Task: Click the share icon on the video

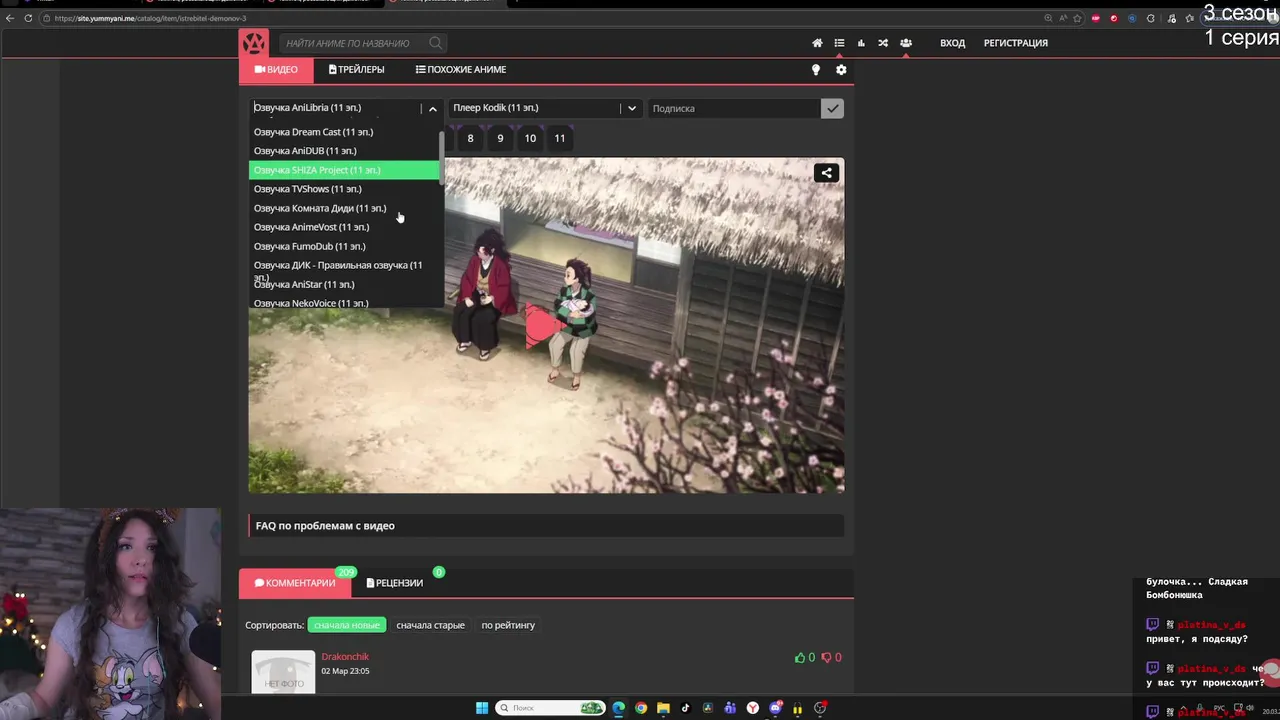Action: (826, 173)
